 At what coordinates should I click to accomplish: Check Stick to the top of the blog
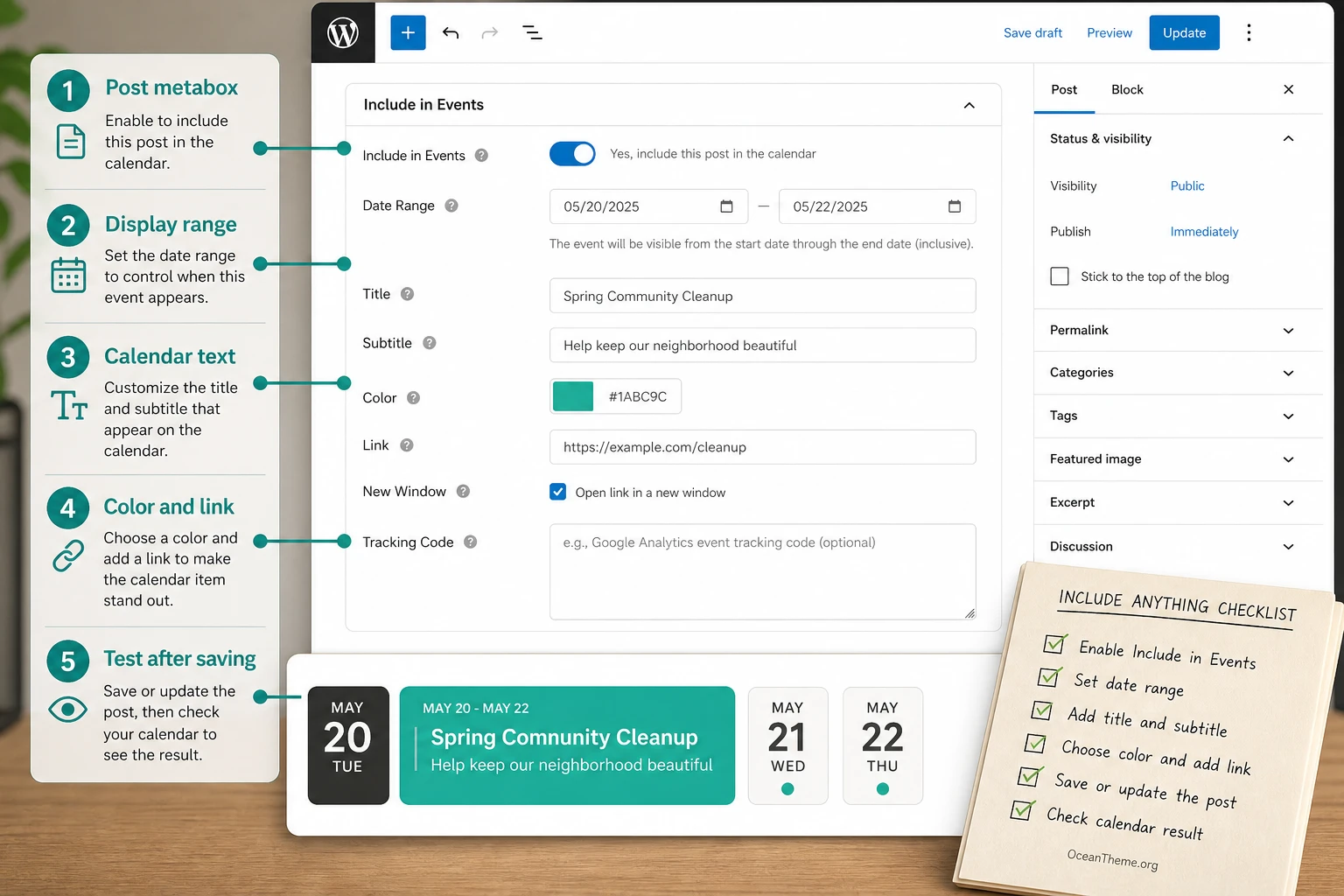tap(1060, 276)
